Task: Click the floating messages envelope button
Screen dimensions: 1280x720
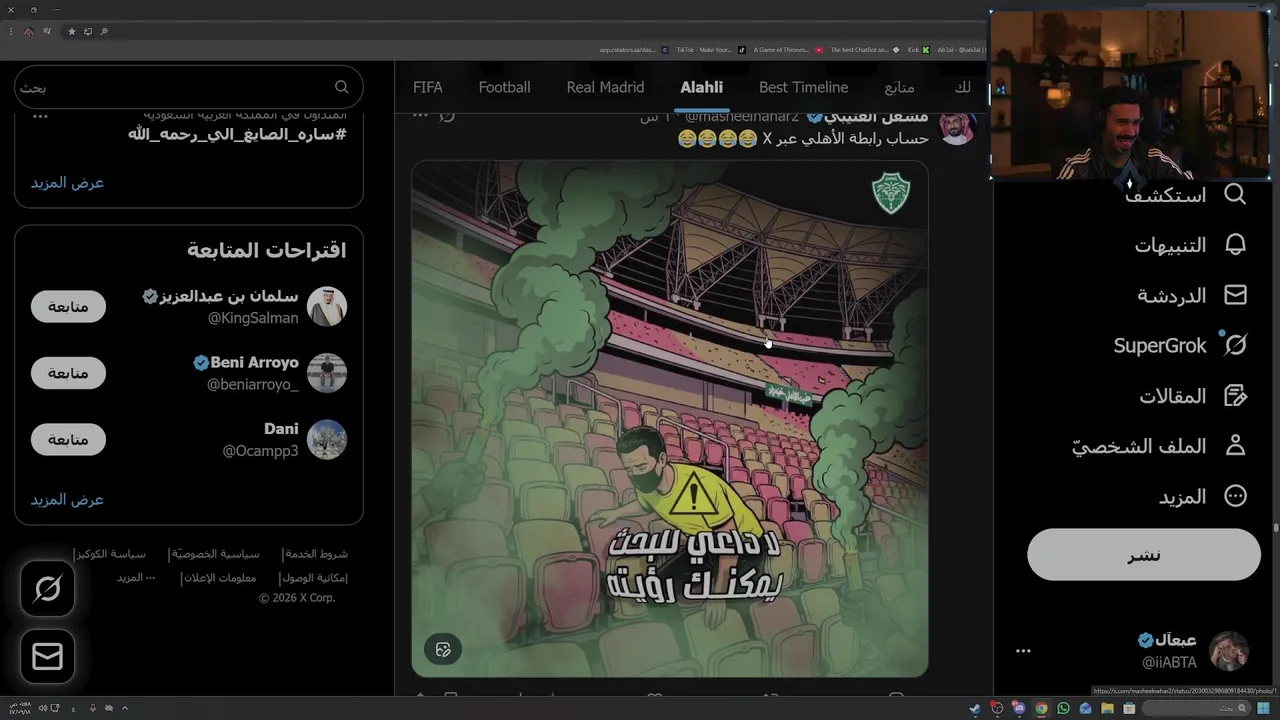Action: coord(47,656)
